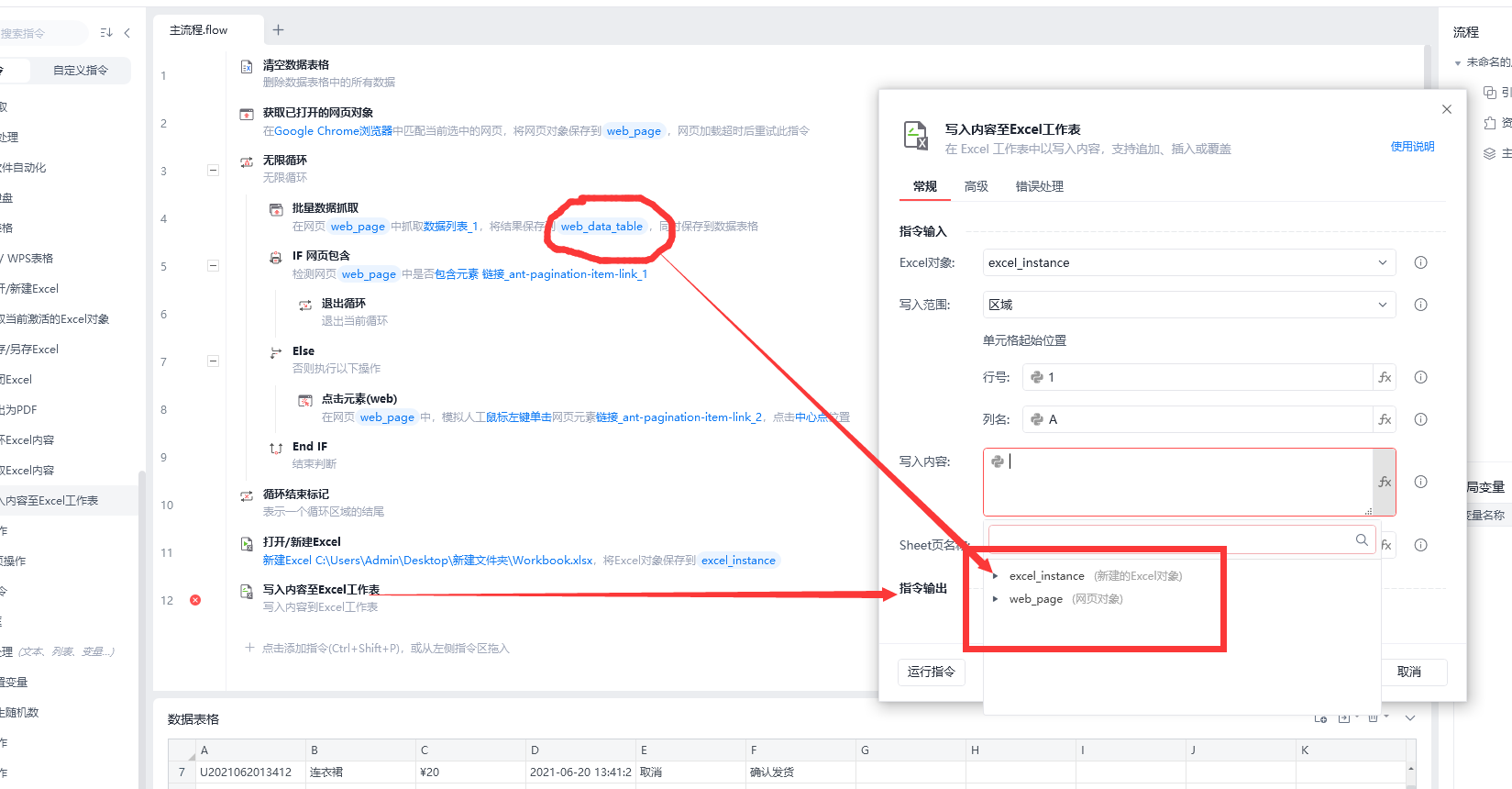Click the excel_instance variable in step 11
Screen dimensions: 1512x789
click(738, 561)
